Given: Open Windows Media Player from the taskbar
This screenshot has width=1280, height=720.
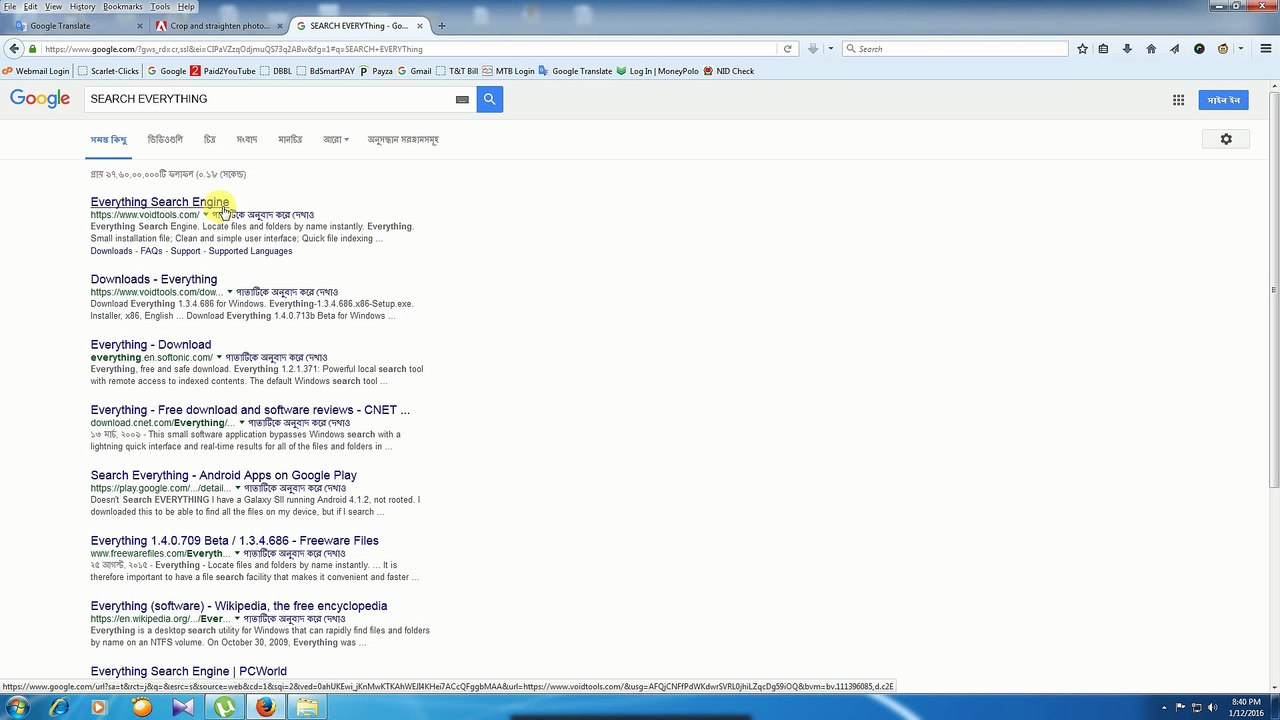Looking at the screenshot, I should pos(98,708).
